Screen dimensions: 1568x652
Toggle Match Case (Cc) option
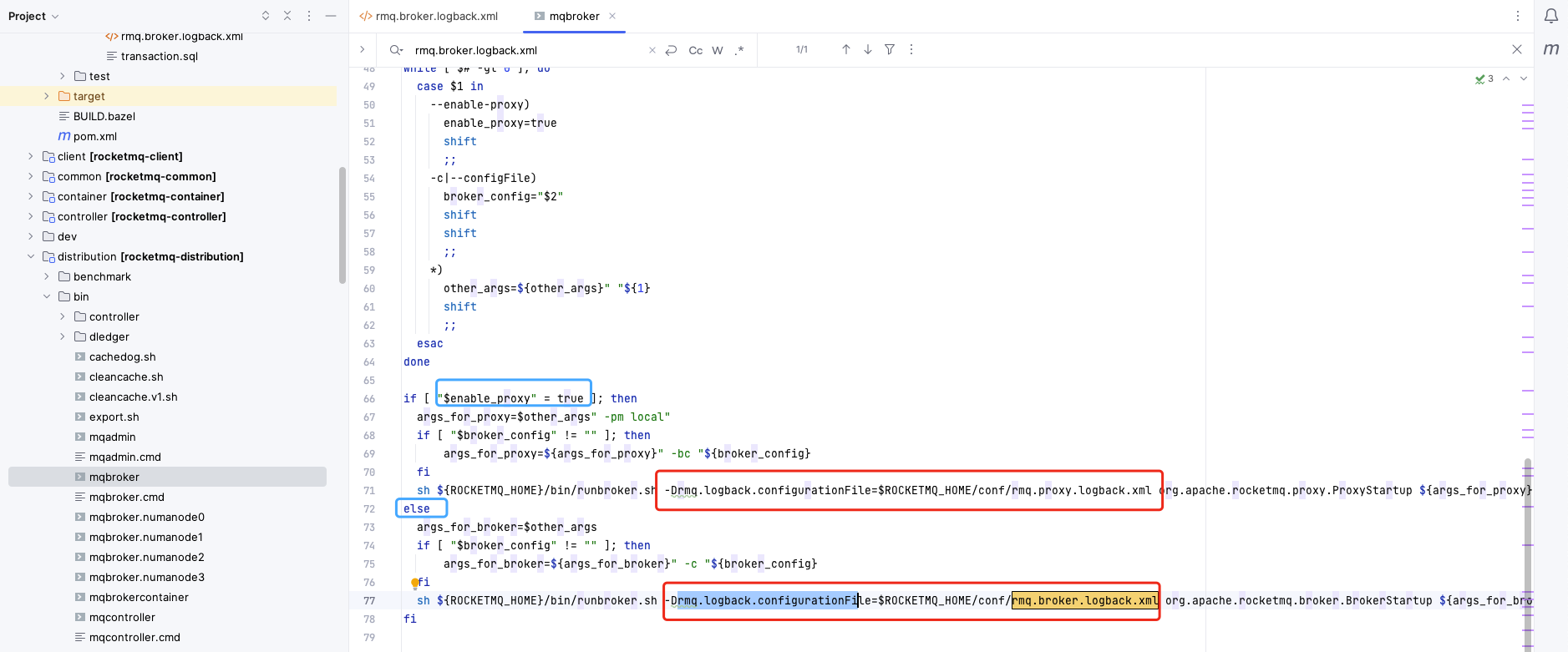[x=695, y=50]
